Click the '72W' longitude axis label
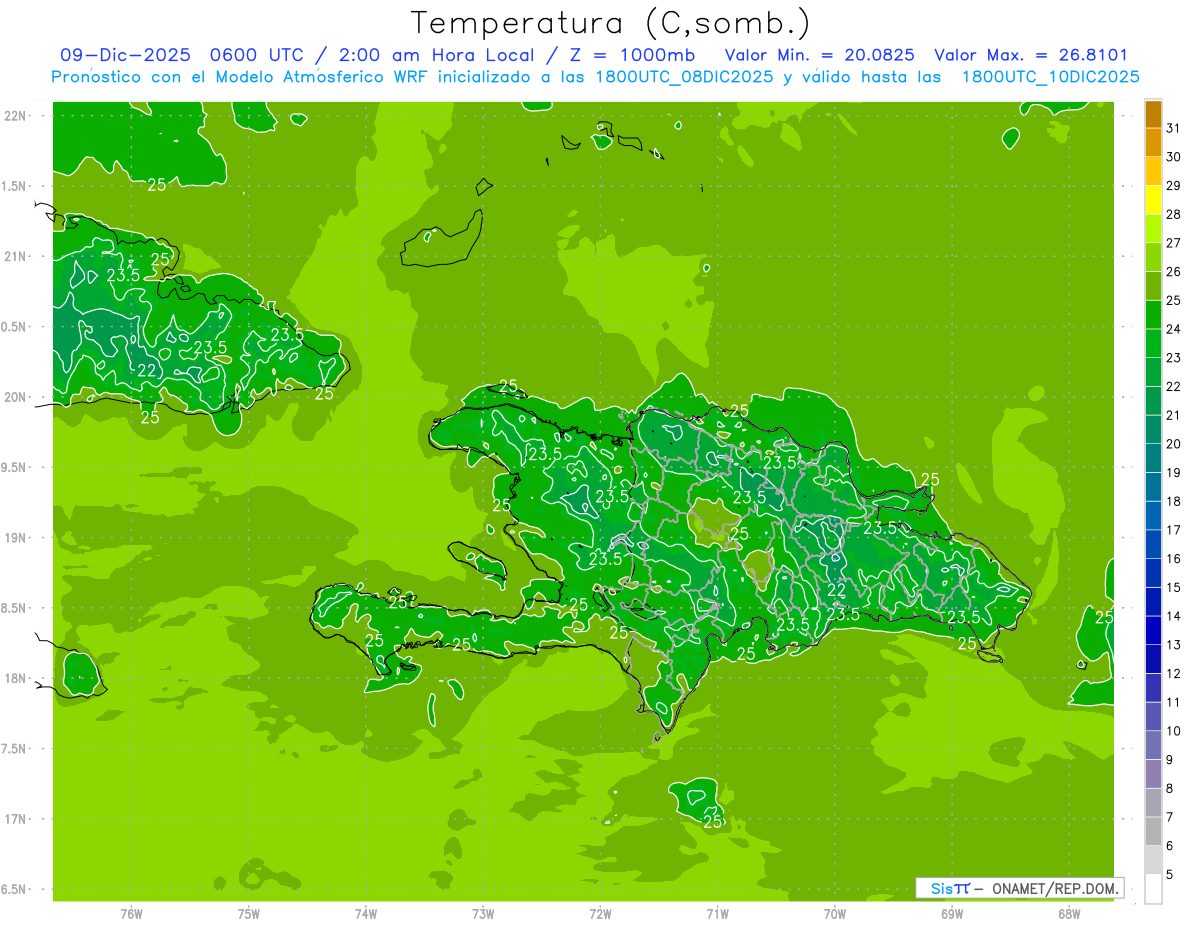 click(600, 914)
